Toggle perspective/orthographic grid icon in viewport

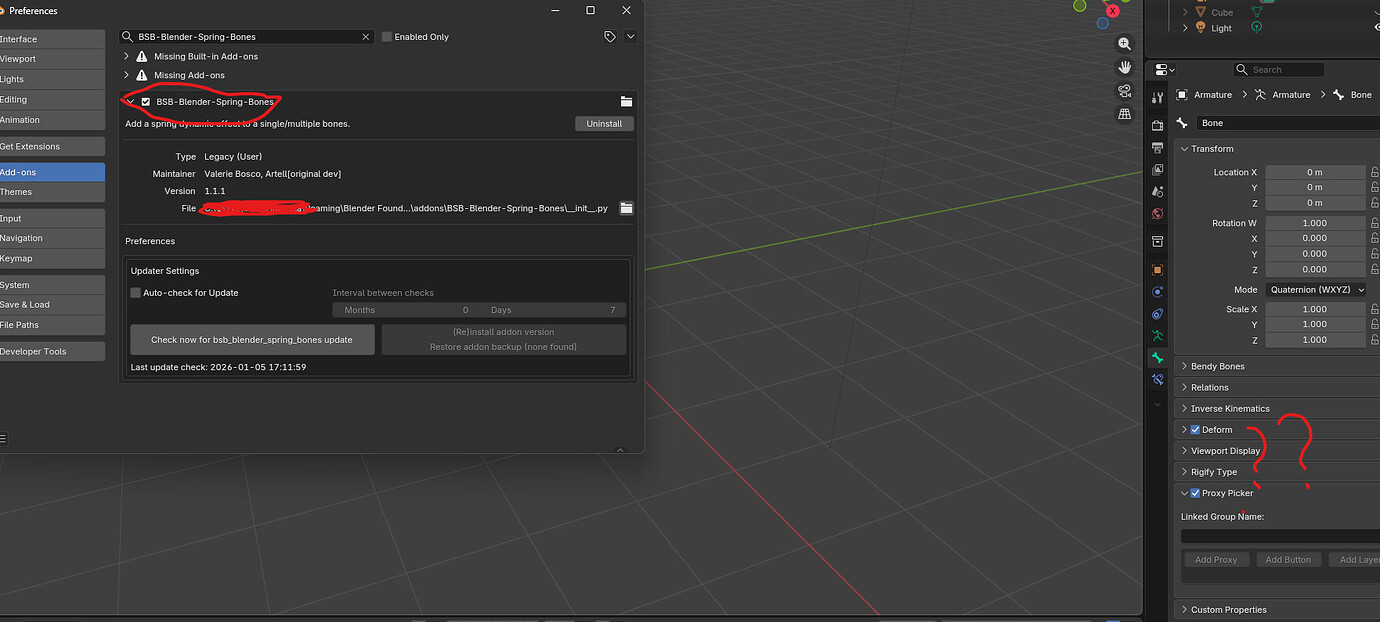click(1124, 114)
